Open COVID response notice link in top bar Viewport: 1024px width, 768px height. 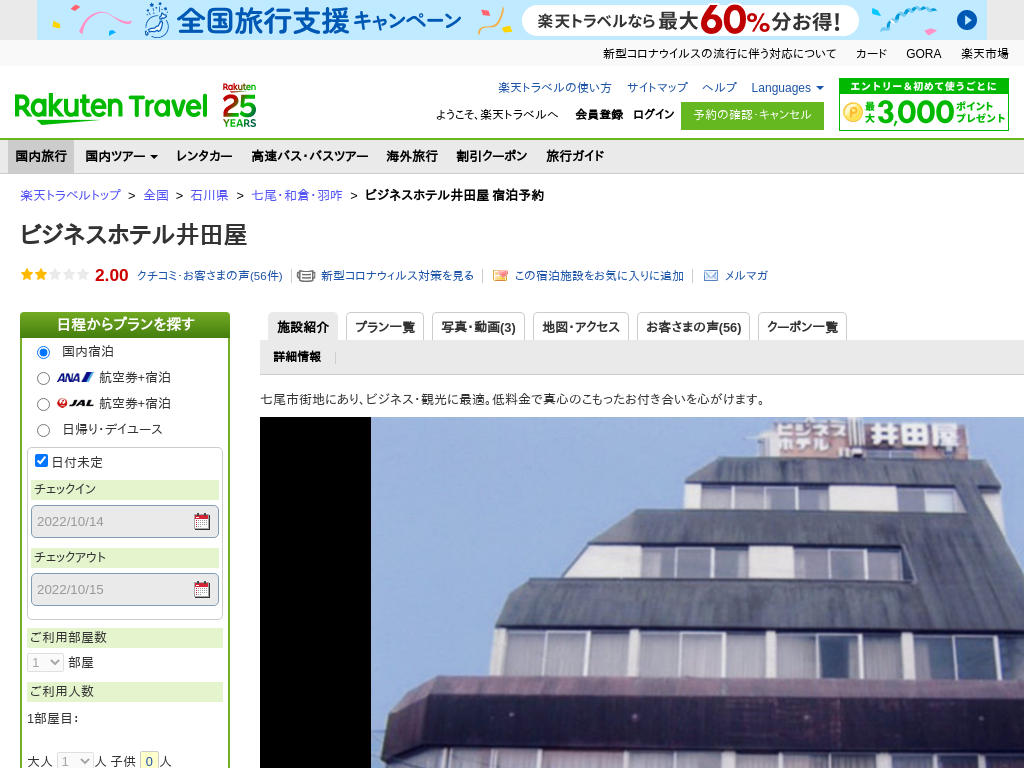click(719, 54)
